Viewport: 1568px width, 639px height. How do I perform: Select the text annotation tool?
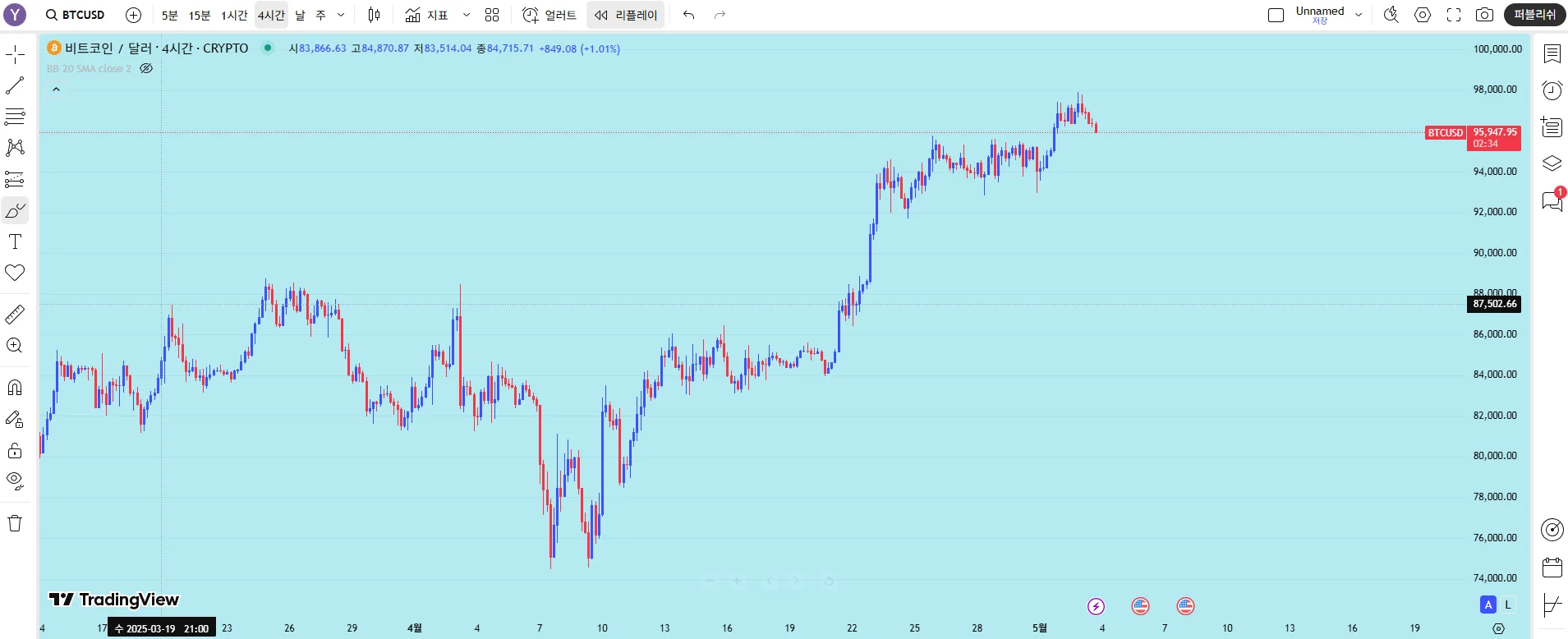tap(15, 241)
